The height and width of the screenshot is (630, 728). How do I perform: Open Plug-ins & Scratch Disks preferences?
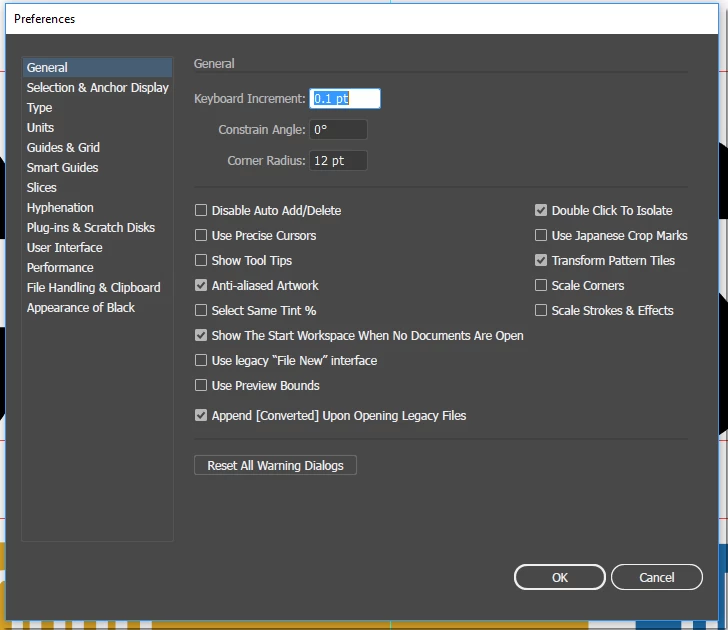(97, 227)
